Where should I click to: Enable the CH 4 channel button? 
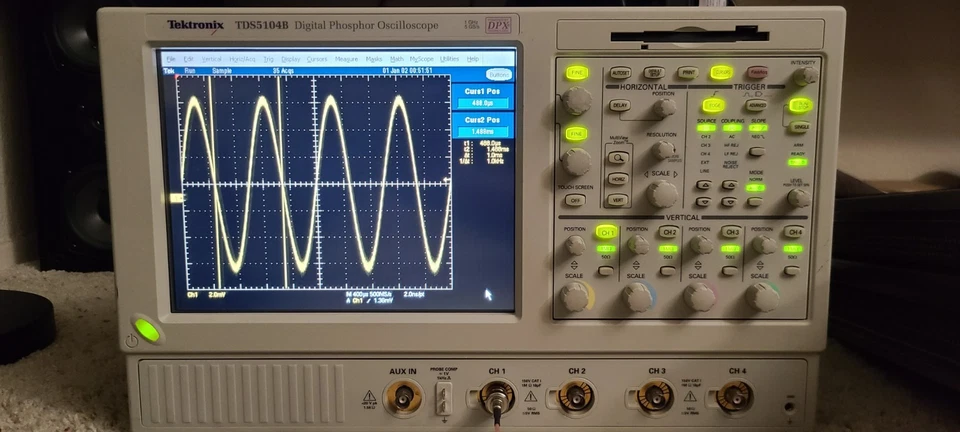pos(793,232)
